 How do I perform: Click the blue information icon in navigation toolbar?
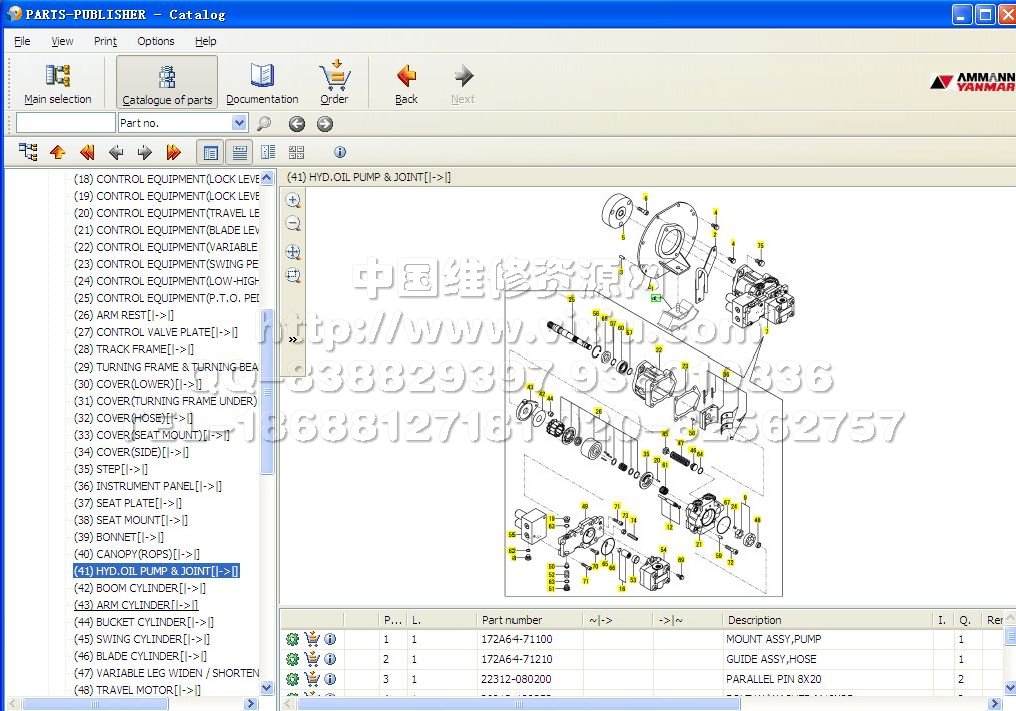coord(340,152)
